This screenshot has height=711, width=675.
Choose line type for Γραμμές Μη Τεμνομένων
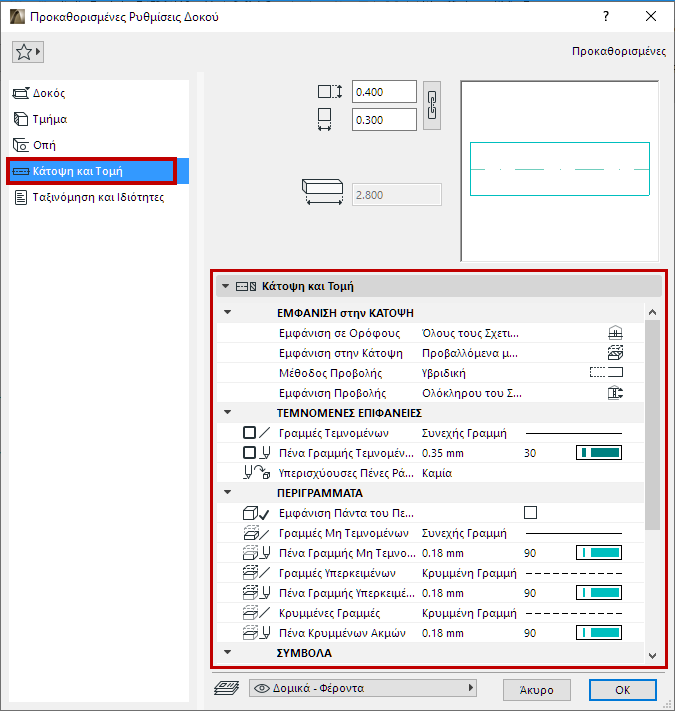573,533
